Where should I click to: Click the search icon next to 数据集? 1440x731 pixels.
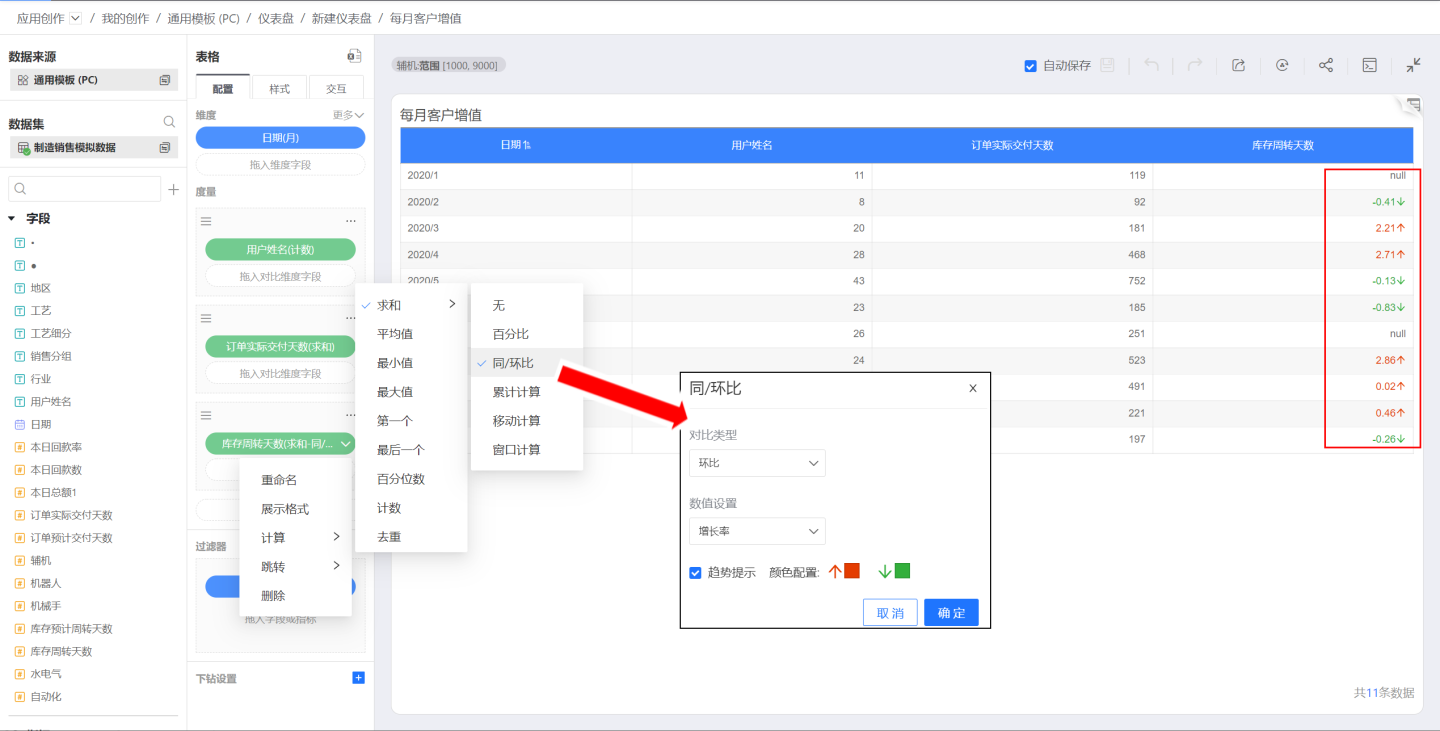(x=169, y=122)
